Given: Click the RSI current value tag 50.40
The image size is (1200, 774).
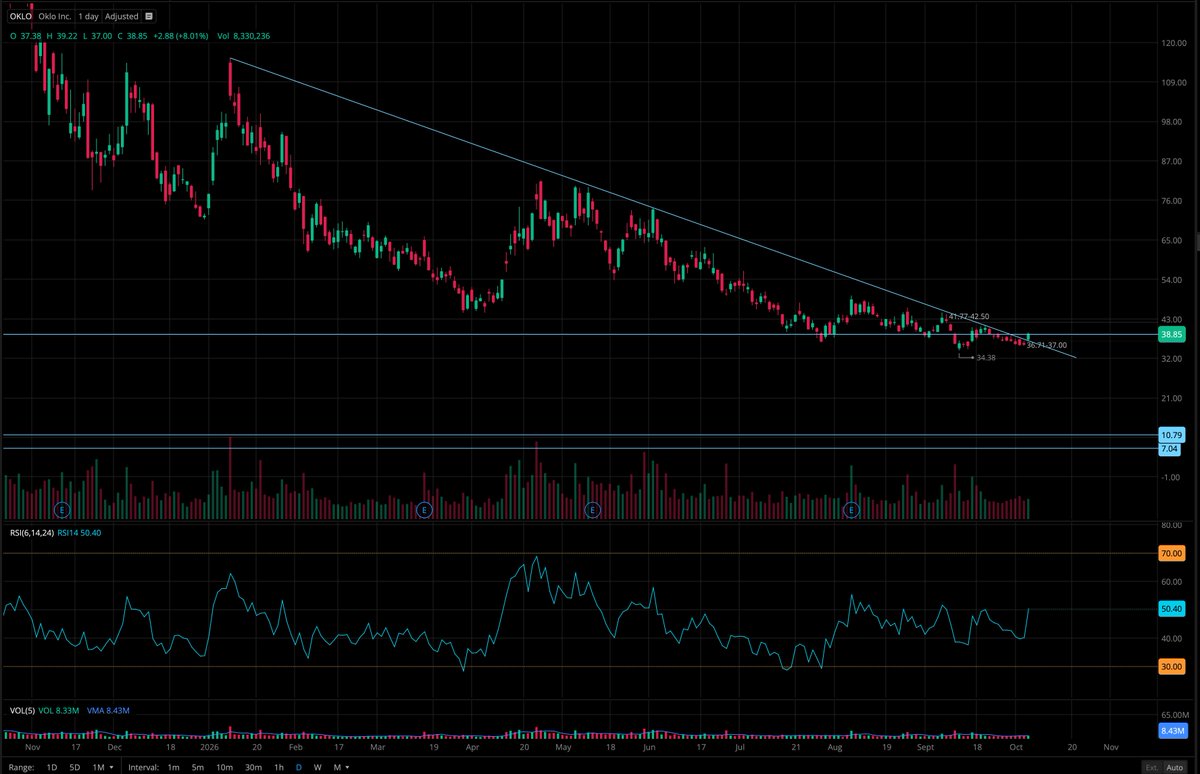Looking at the screenshot, I should [x=1172, y=608].
